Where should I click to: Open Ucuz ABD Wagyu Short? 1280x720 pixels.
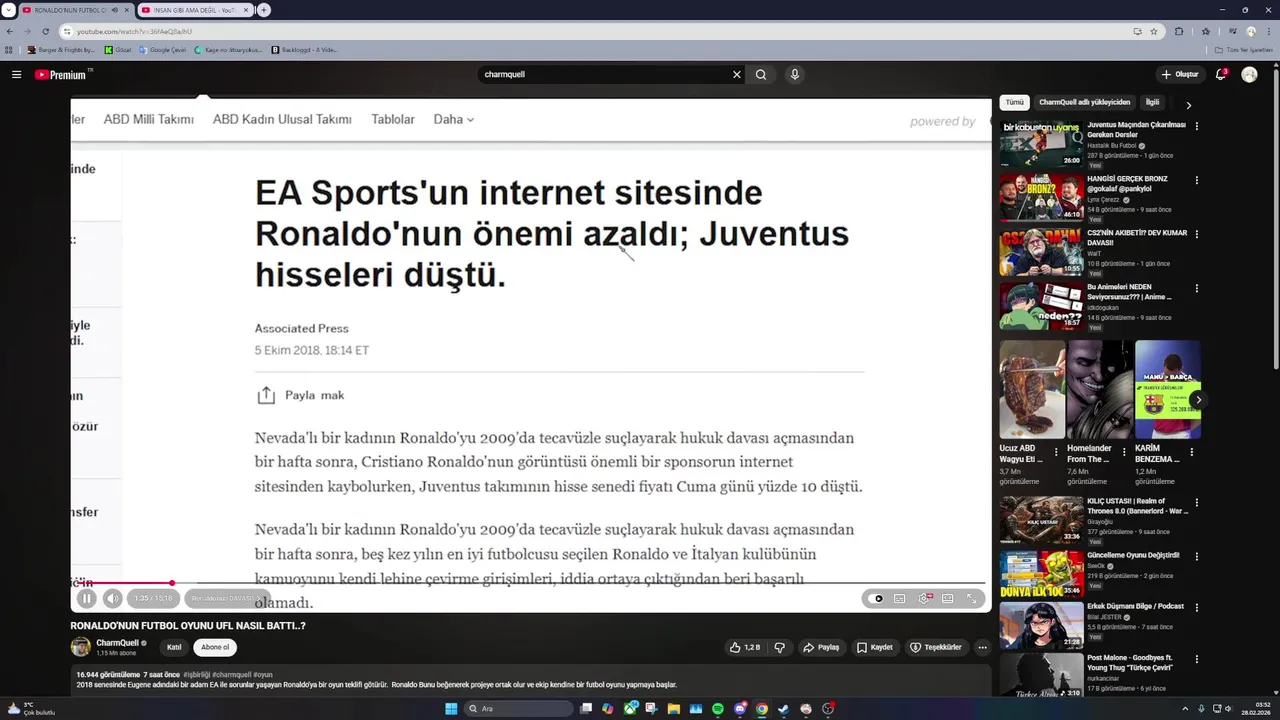coord(1032,389)
